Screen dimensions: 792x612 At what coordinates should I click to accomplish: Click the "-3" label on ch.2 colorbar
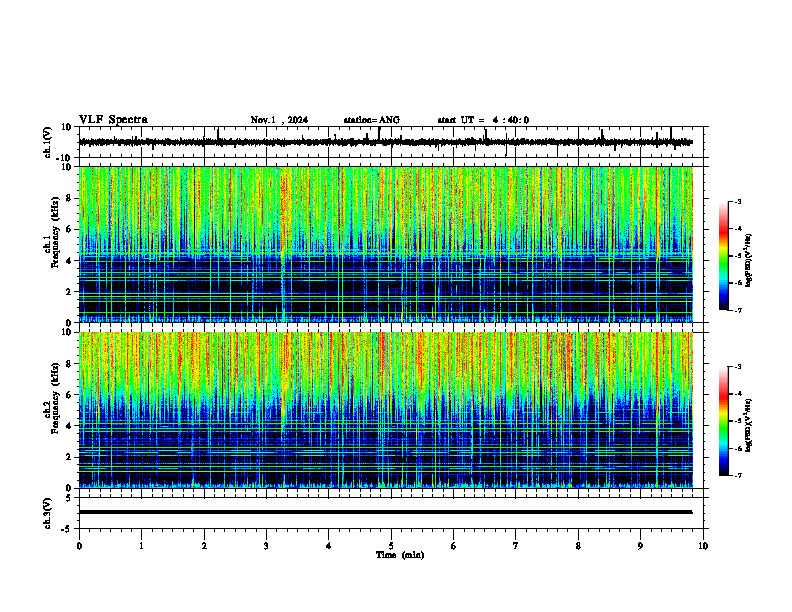click(x=737, y=367)
